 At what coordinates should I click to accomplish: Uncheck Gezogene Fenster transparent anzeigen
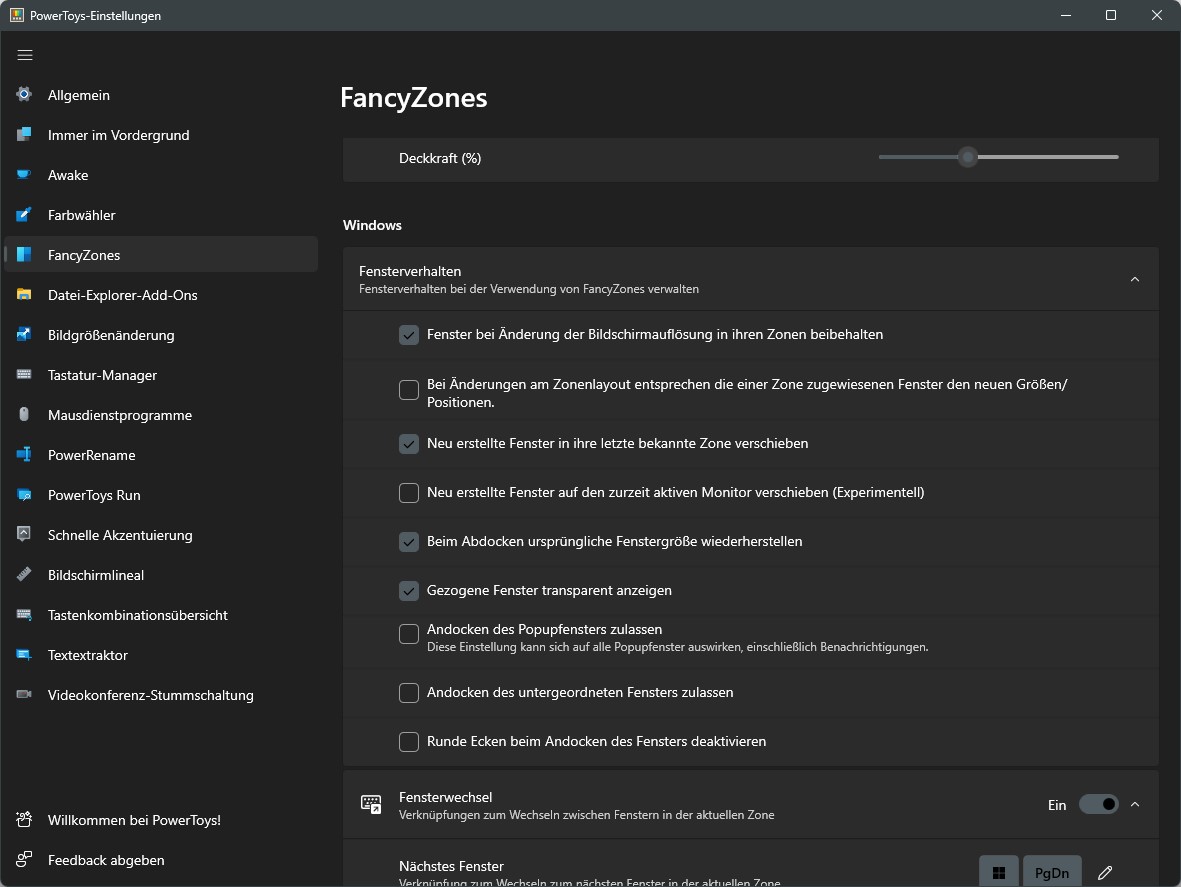click(409, 591)
